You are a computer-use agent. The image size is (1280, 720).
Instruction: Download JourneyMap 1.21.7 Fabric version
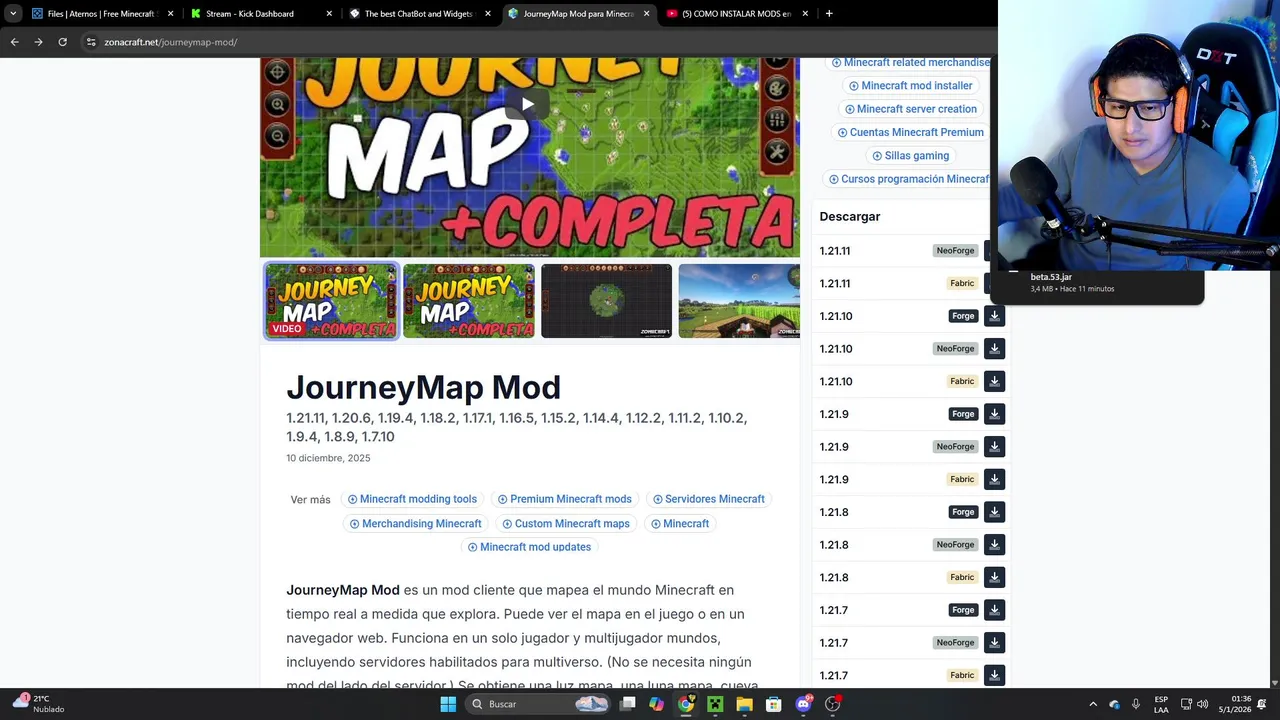[994, 675]
